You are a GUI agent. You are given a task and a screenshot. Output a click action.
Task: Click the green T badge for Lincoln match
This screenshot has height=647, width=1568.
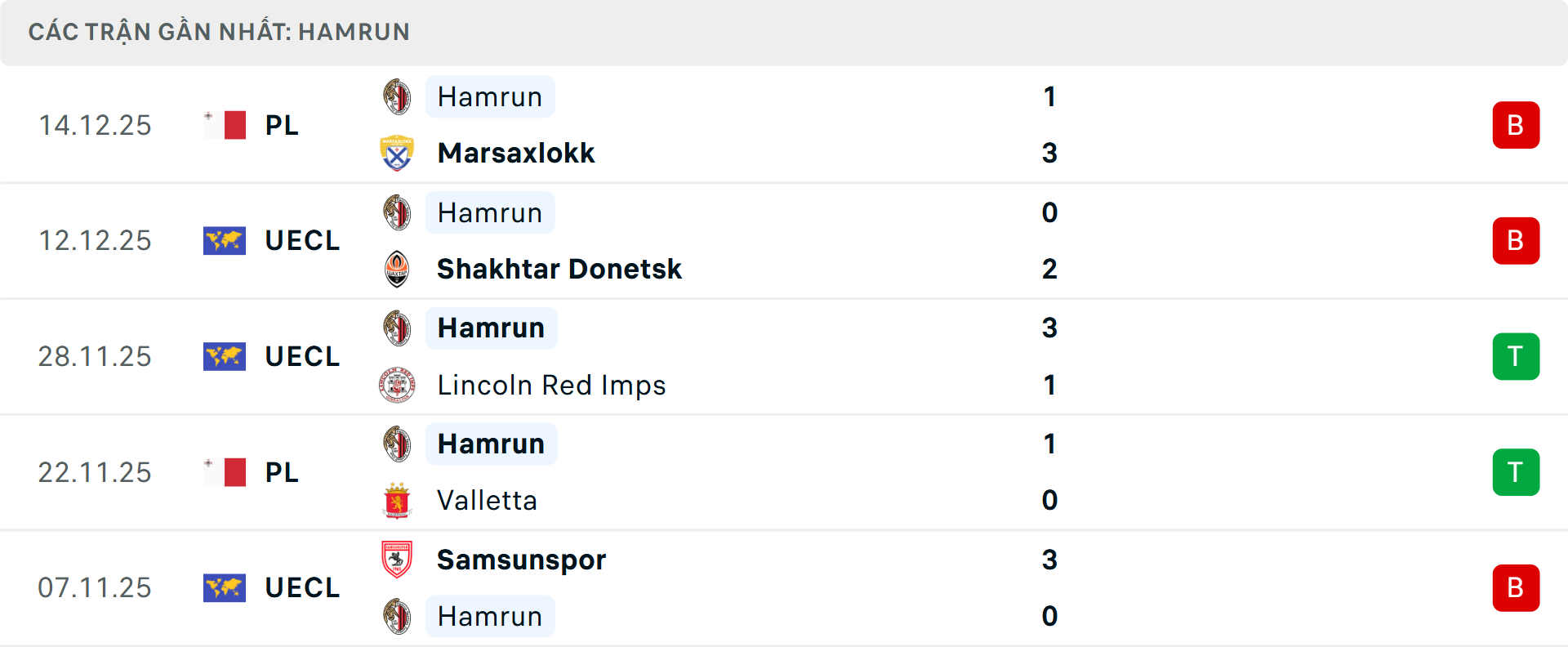(x=1516, y=357)
